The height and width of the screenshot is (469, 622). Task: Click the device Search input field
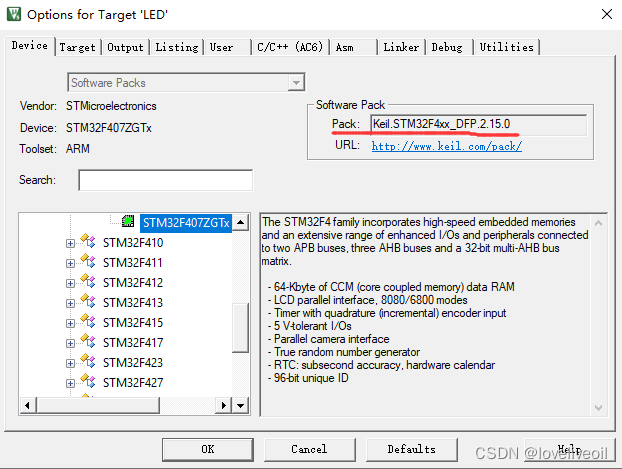coord(165,180)
